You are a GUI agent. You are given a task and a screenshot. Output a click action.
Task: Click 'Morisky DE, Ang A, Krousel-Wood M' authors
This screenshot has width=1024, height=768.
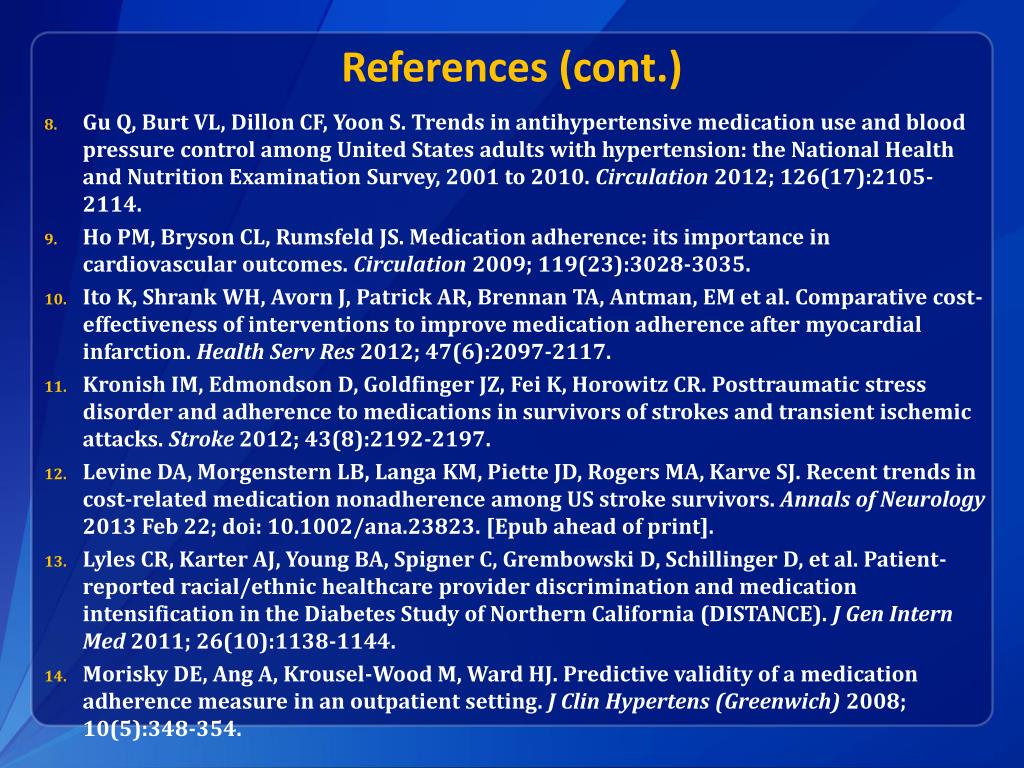click(268, 675)
